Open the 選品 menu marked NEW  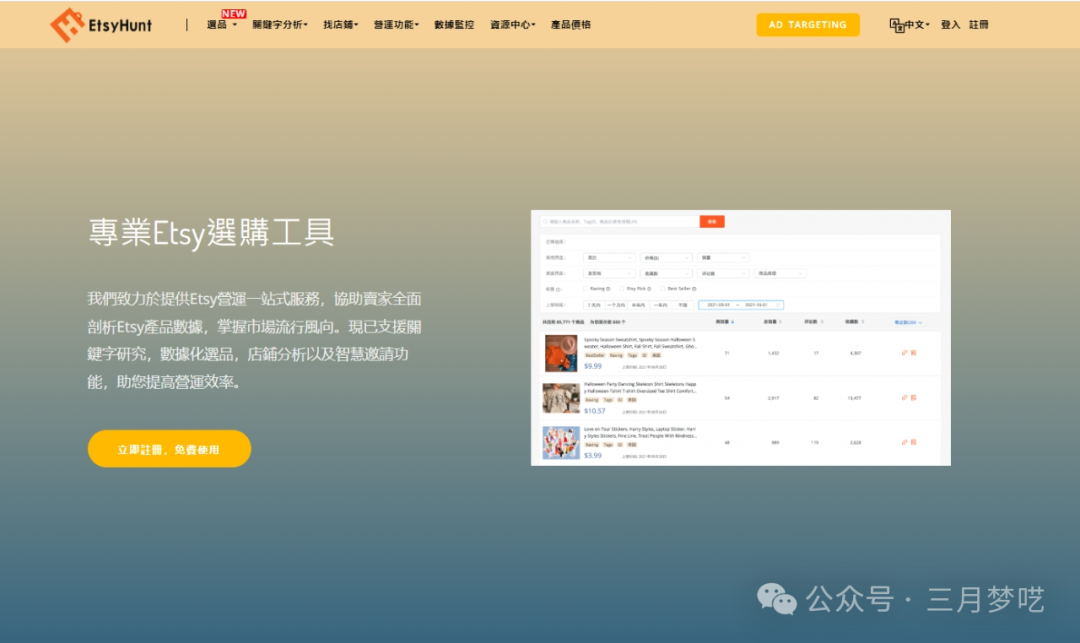point(222,25)
